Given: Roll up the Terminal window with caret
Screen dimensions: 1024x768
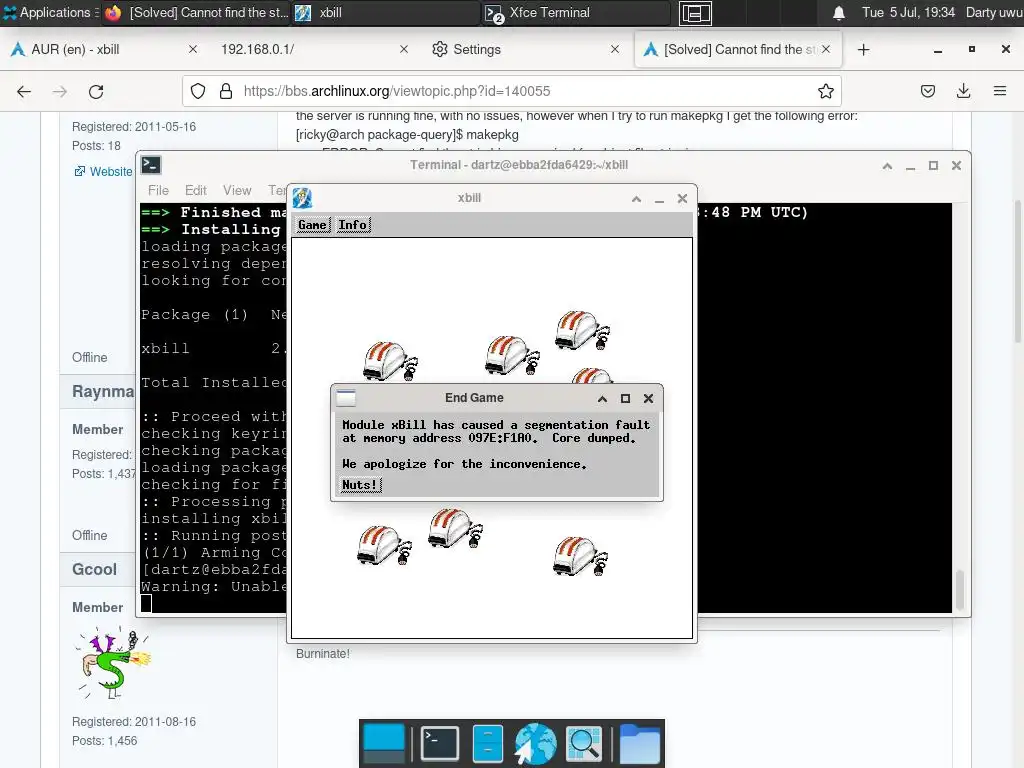Looking at the screenshot, I should pyautogui.click(x=887, y=166).
